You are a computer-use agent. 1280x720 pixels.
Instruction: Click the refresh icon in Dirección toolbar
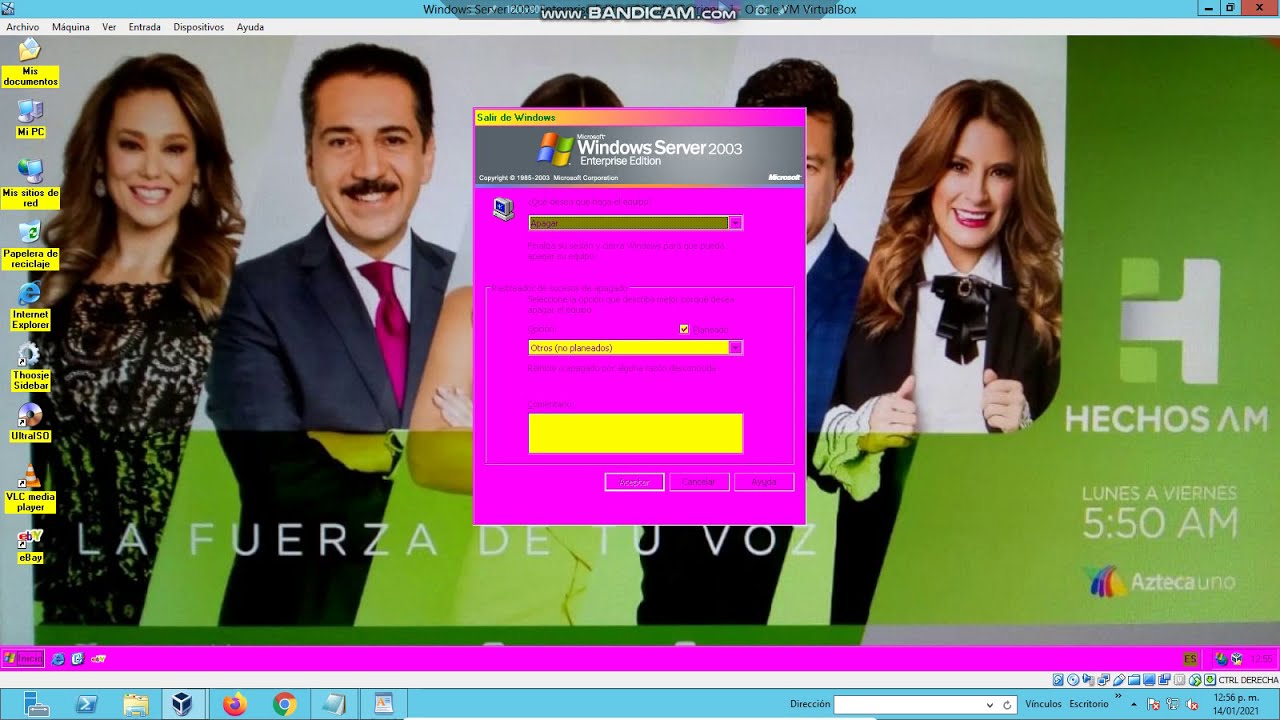pyautogui.click(x=1007, y=704)
